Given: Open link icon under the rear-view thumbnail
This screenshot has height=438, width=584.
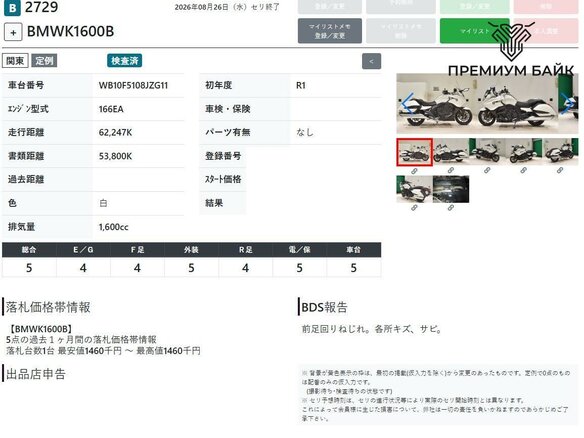Looking at the screenshot, I should (414, 208).
